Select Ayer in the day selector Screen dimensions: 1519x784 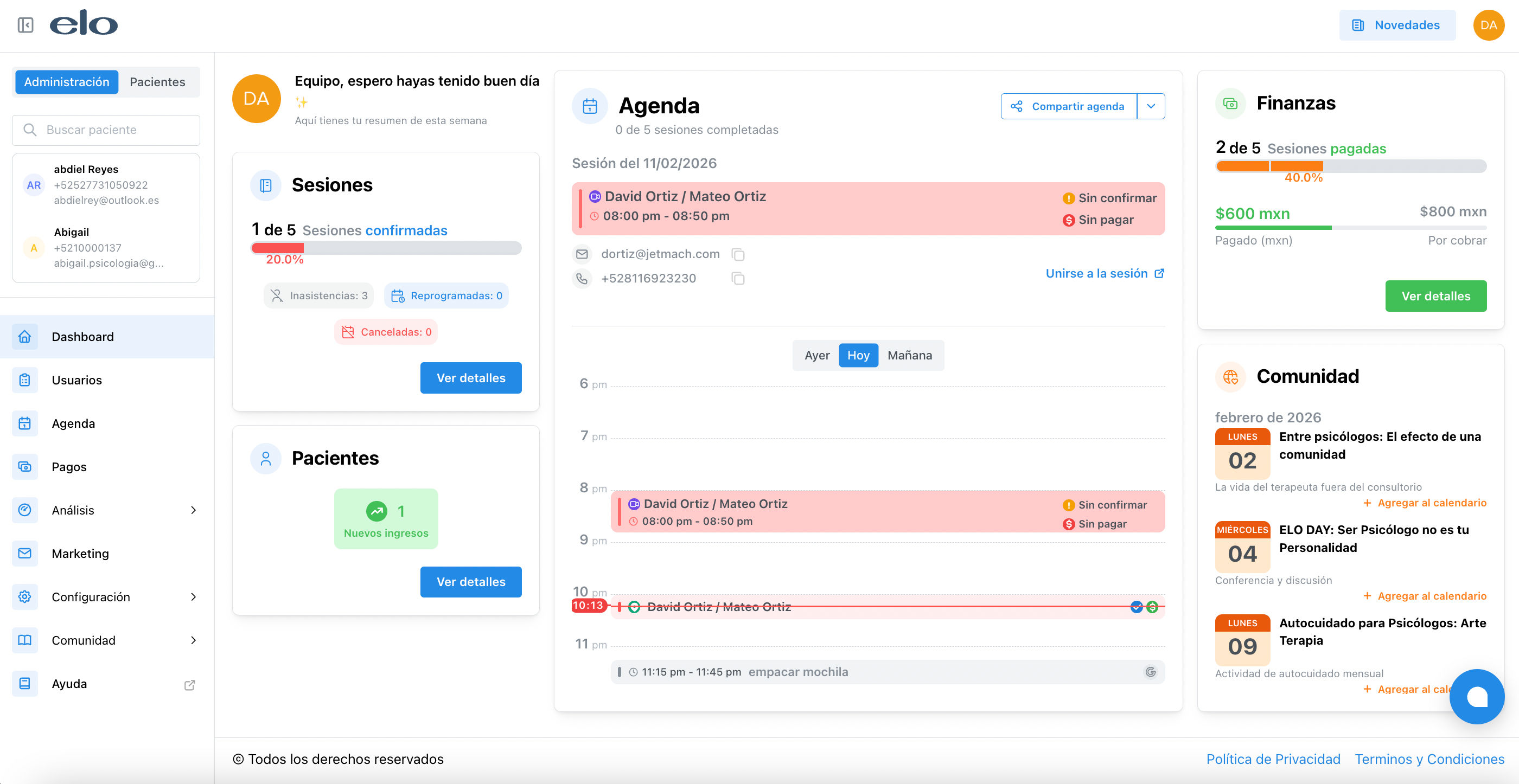816,355
